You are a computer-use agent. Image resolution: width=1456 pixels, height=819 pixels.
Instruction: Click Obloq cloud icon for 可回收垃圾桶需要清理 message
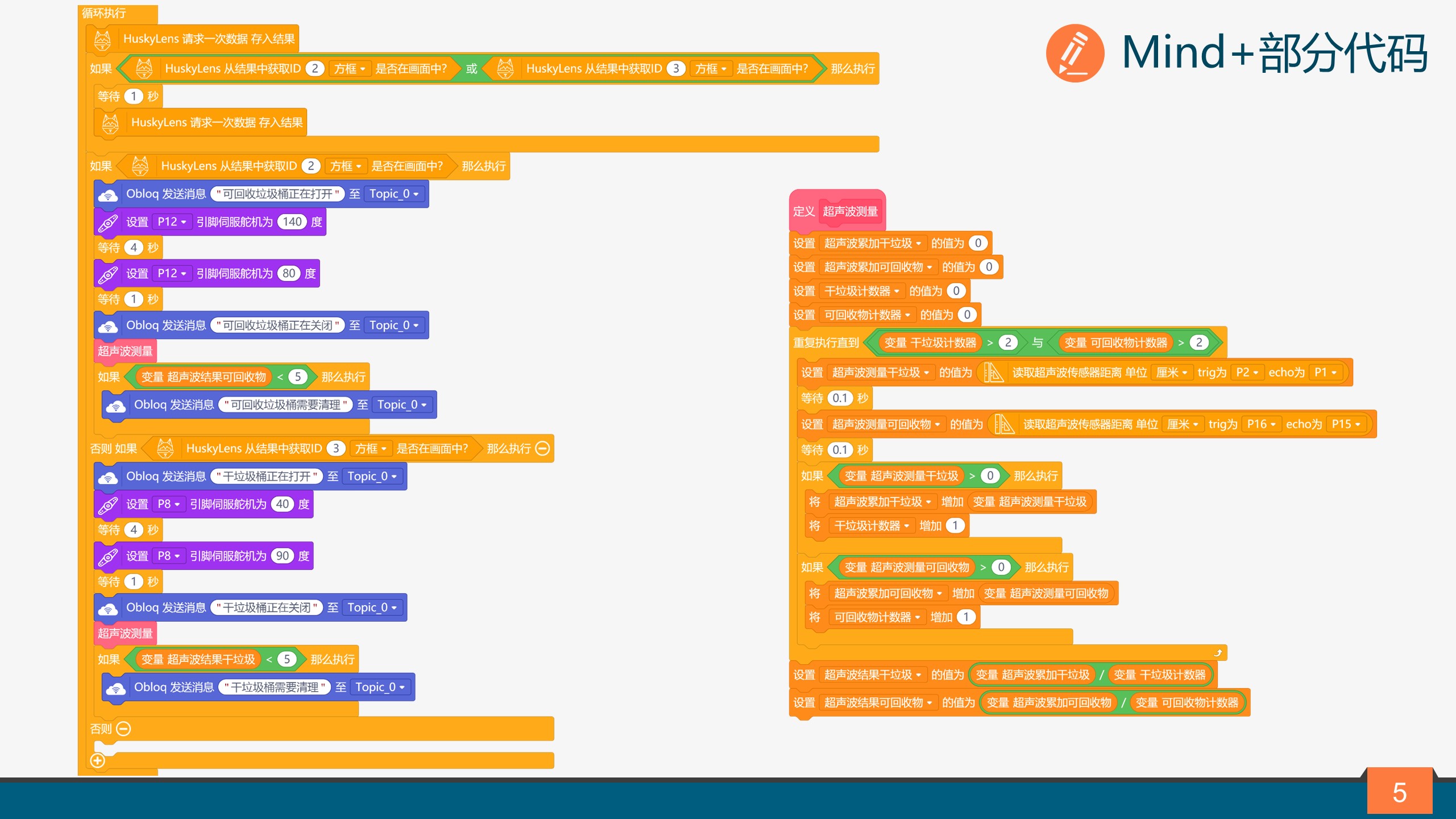tap(116, 406)
